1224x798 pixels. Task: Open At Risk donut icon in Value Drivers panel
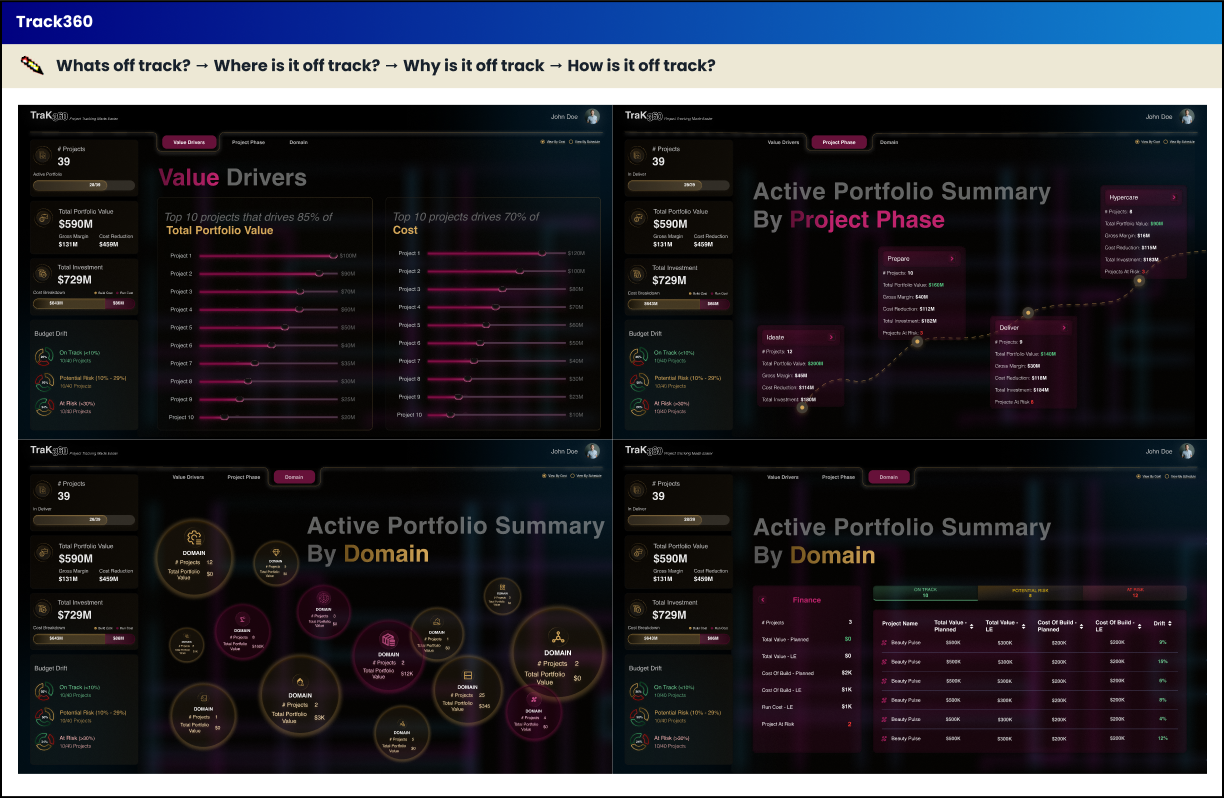pyautogui.click(x=43, y=406)
